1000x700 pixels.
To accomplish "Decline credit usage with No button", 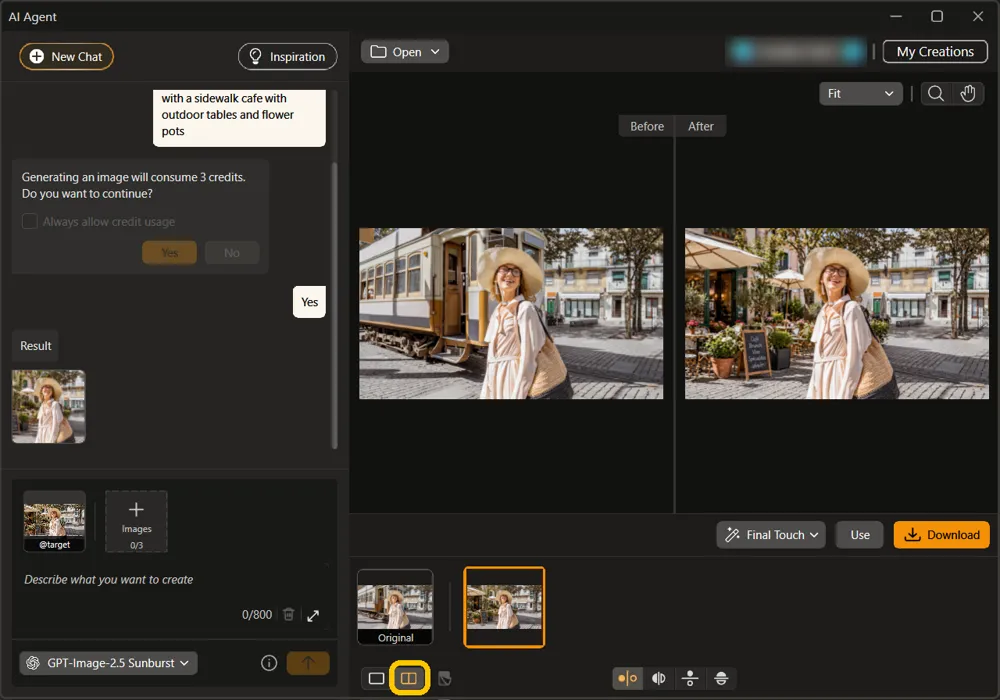I will point(232,252).
